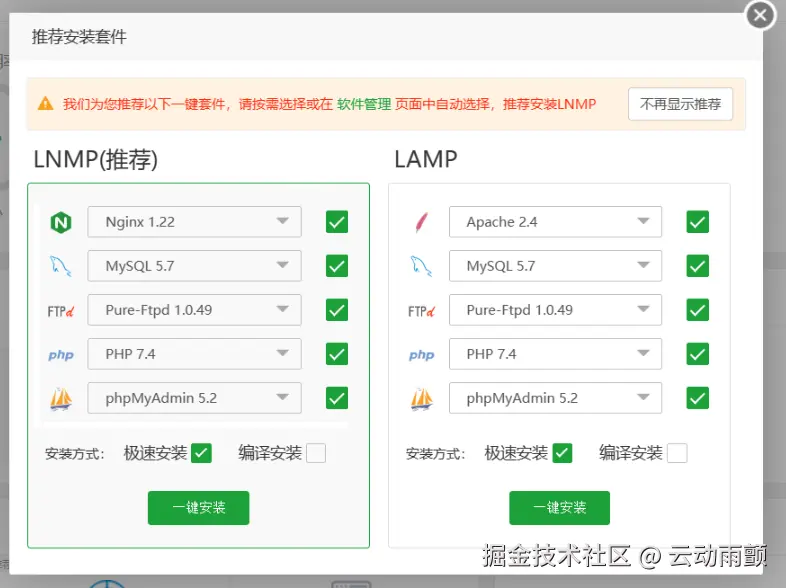Click the LNMP(推荐) heading

tap(96, 160)
